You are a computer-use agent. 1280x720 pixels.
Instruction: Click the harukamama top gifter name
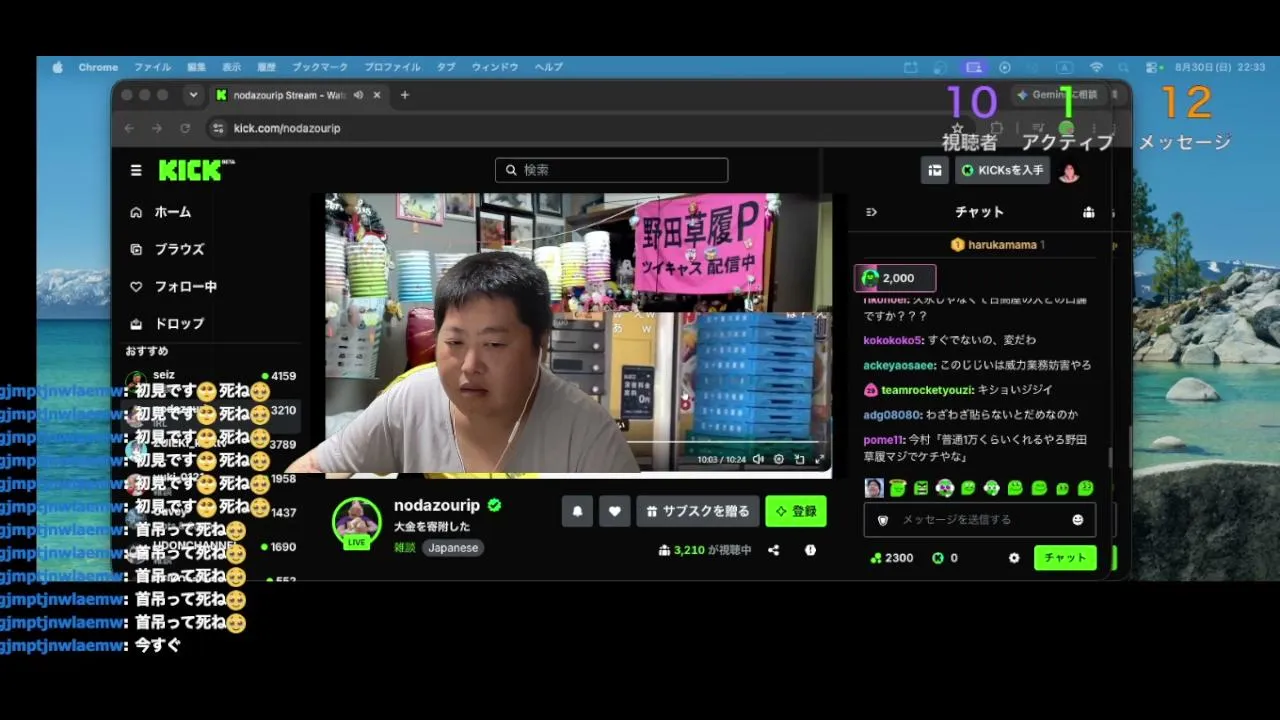pyautogui.click(x=1002, y=245)
